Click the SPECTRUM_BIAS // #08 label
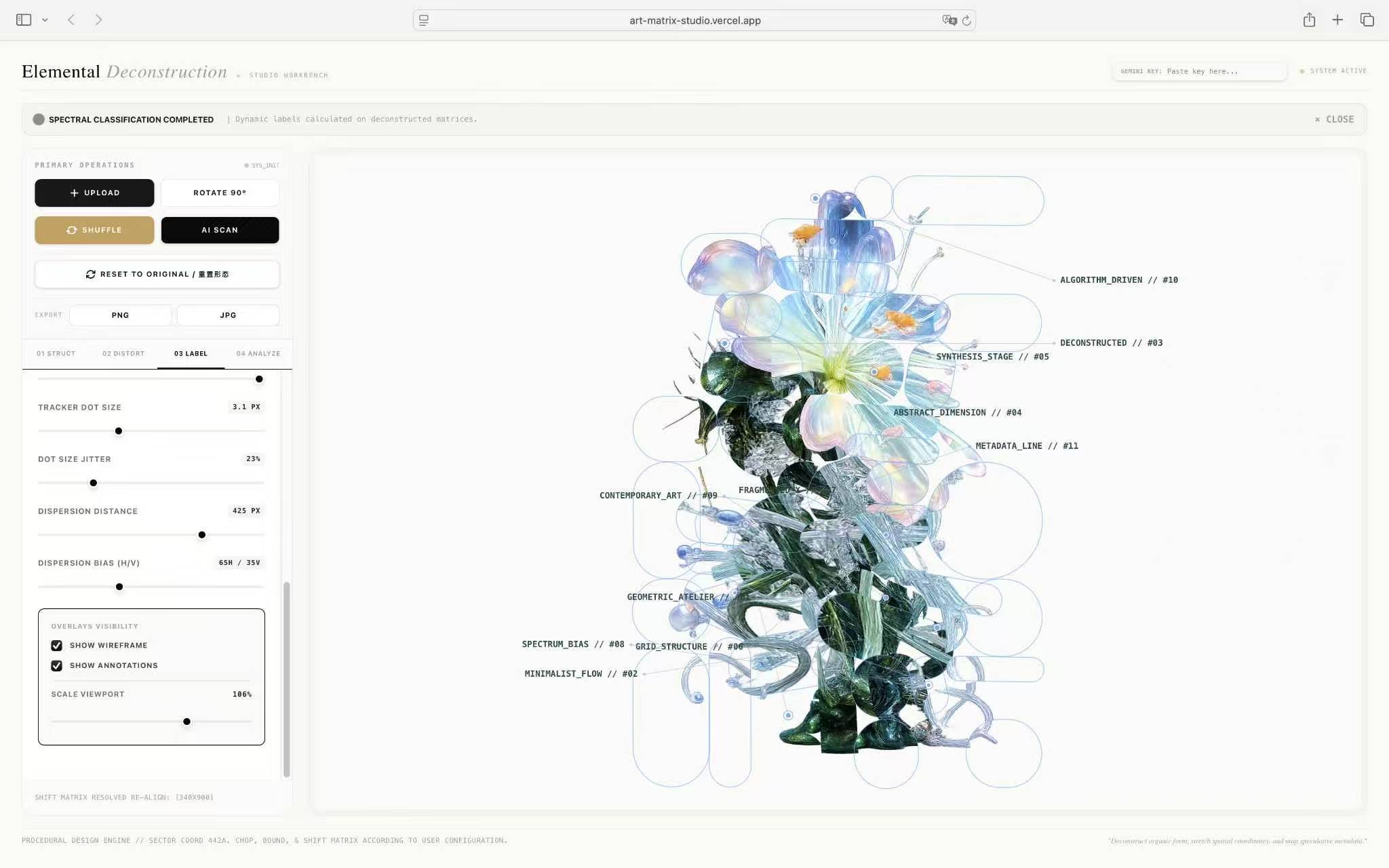The width and height of the screenshot is (1389, 868). coord(573,644)
